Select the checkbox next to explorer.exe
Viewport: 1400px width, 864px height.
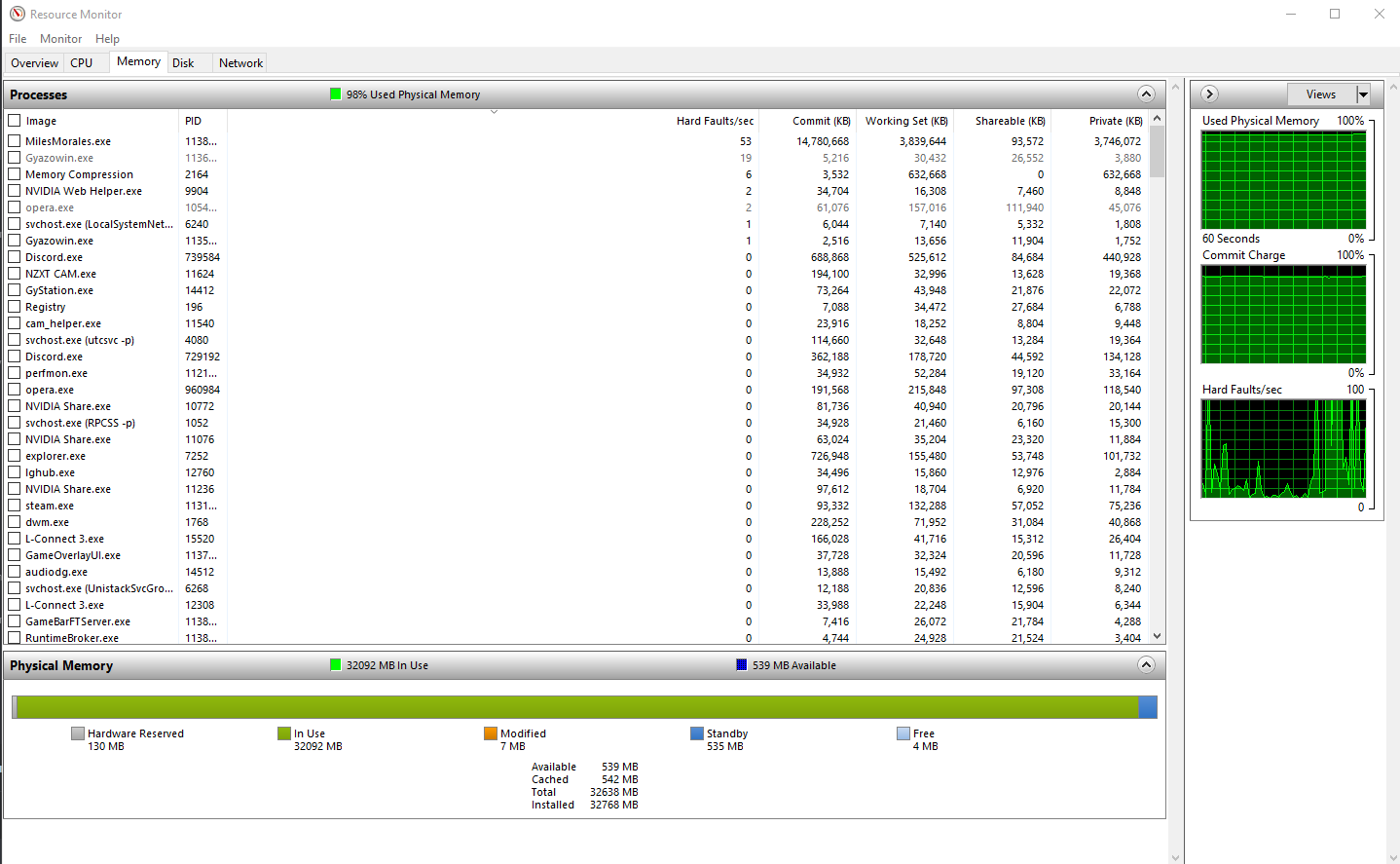(x=14, y=455)
